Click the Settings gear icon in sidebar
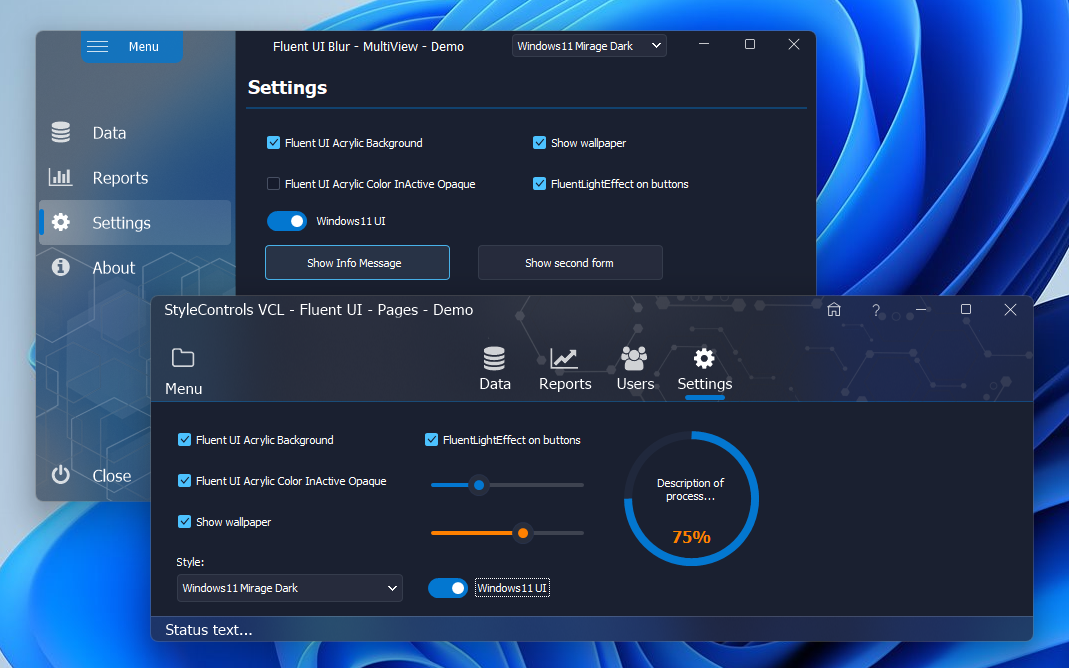Screen dimensions: 1069x668 61,222
